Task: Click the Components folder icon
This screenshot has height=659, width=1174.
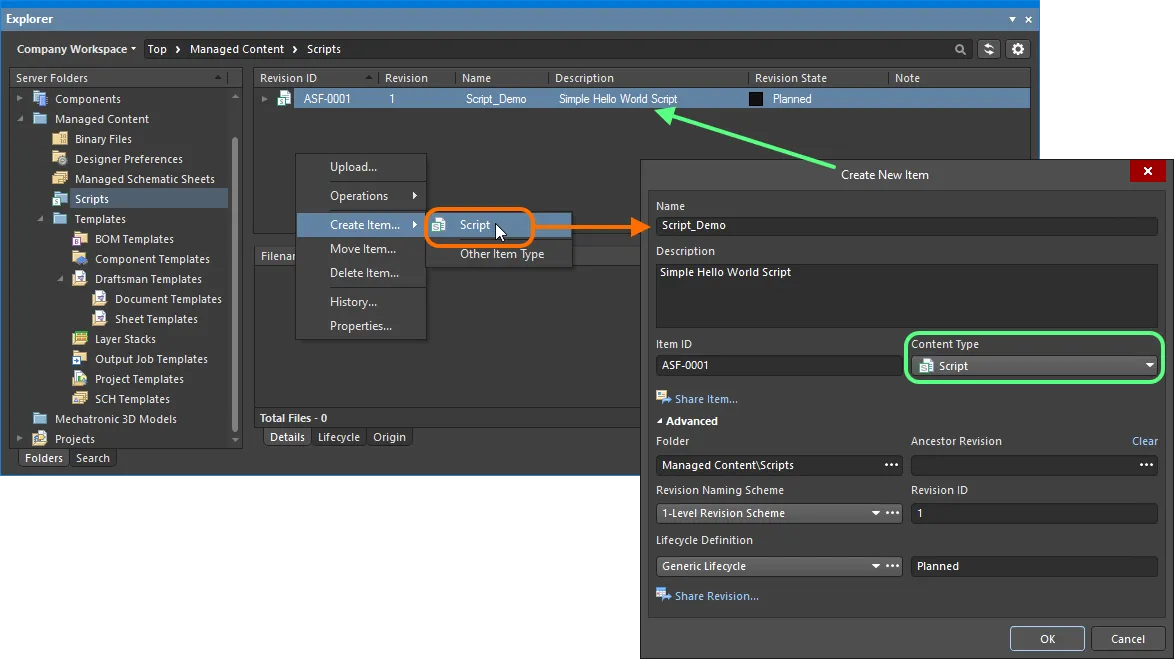Action: pyautogui.click(x=40, y=99)
